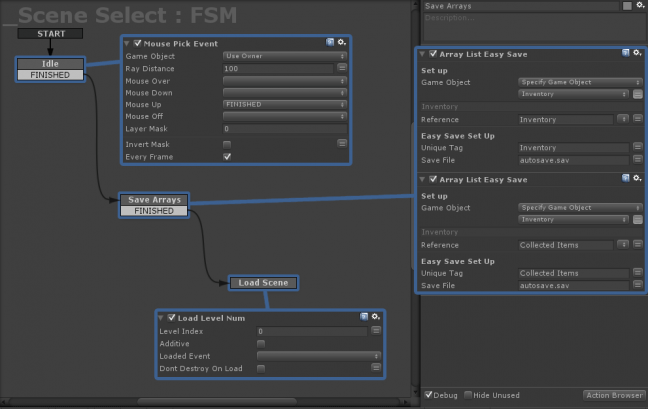The width and height of the screenshot is (648, 409).
Task: Collapse the Mouse Pick Event action
Action: pos(127,43)
